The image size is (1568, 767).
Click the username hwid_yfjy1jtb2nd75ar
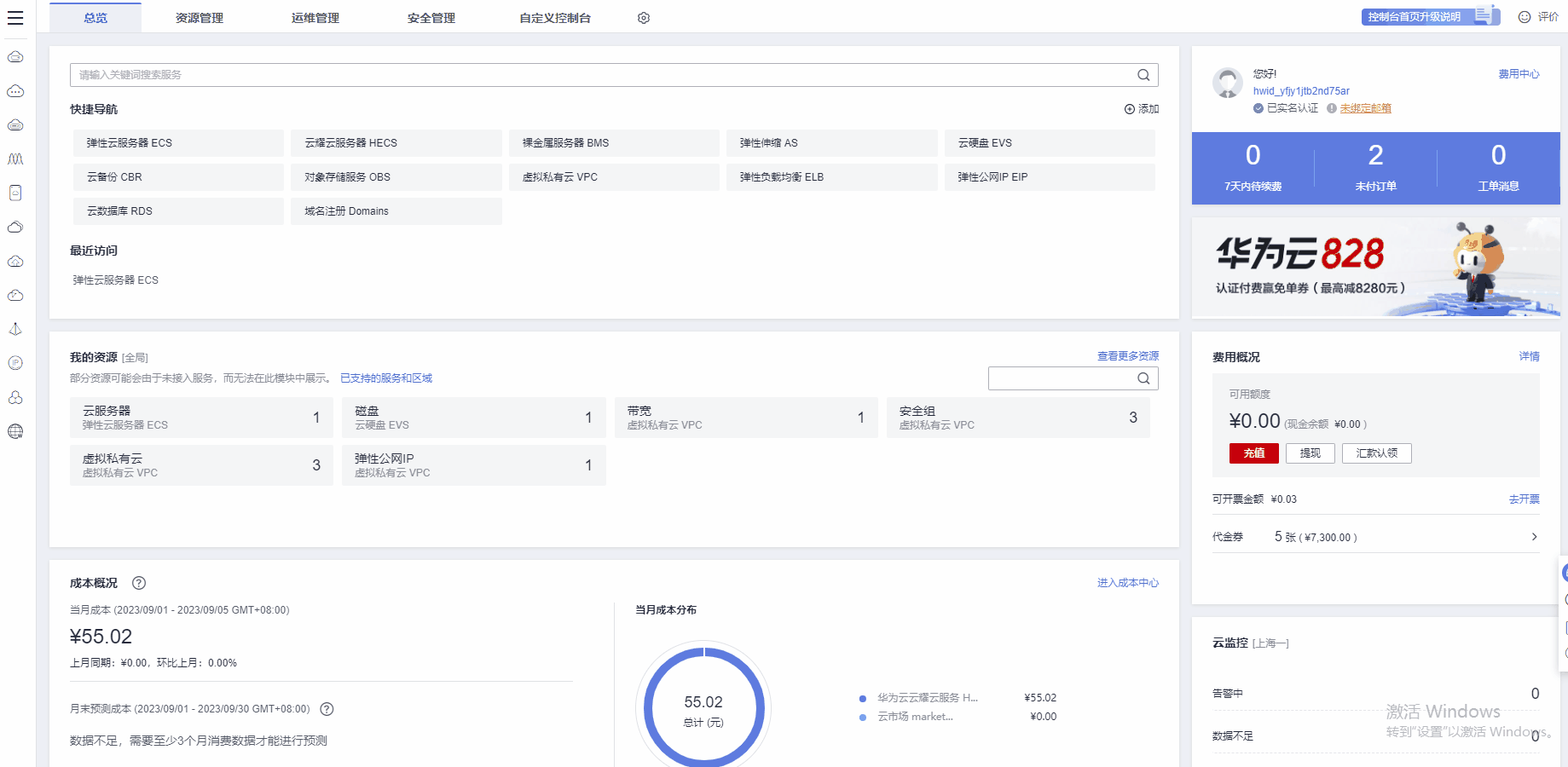[x=1301, y=91]
